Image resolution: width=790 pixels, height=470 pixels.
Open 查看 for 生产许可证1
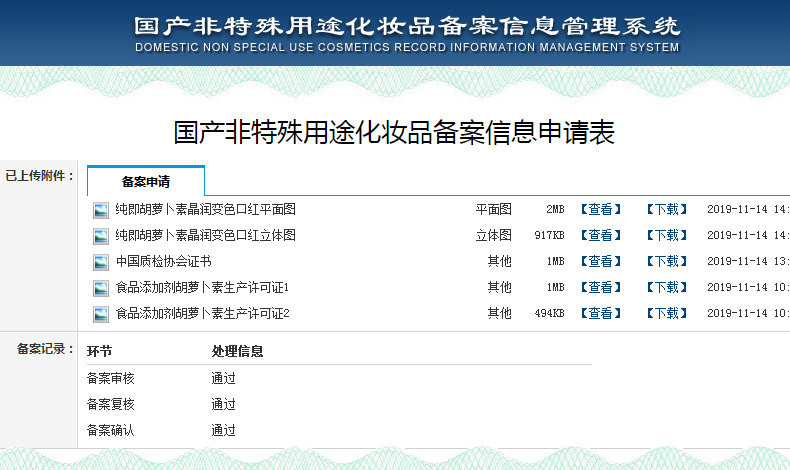point(600,288)
